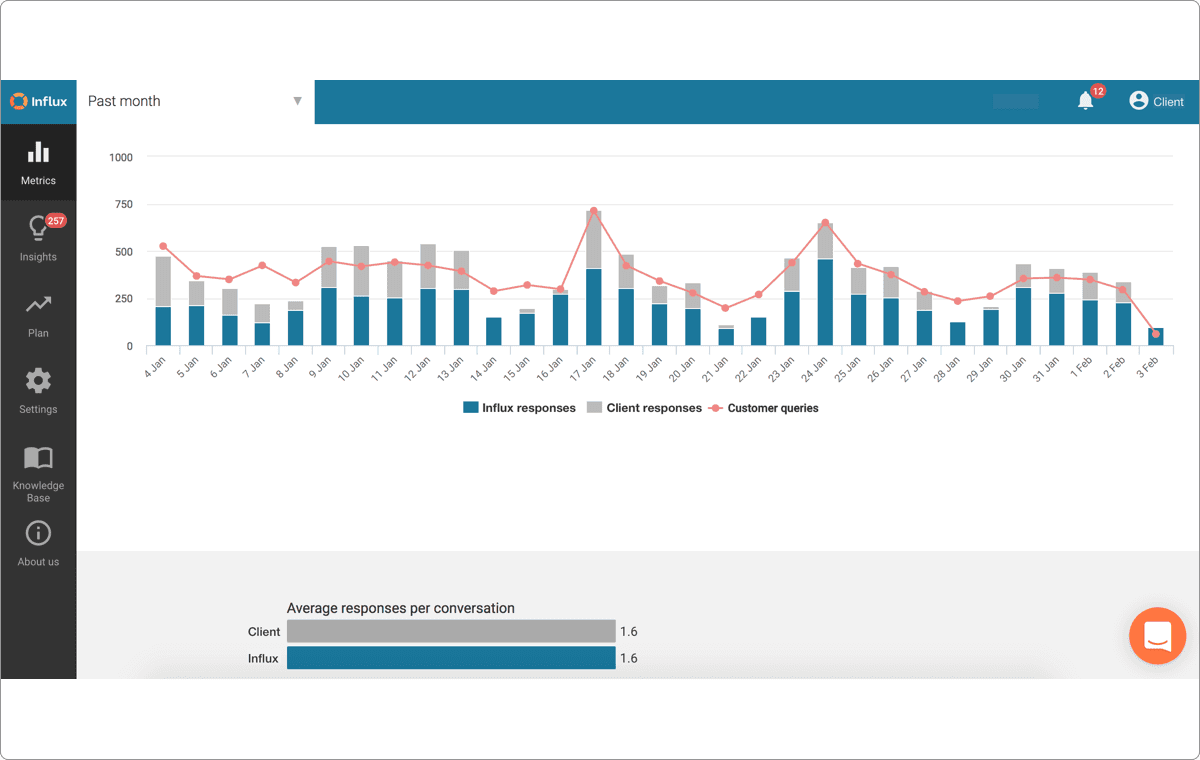This screenshot has height=760, width=1200.
Task: Click the 3 Feb bar in the chart
Action: (x=1156, y=337)
